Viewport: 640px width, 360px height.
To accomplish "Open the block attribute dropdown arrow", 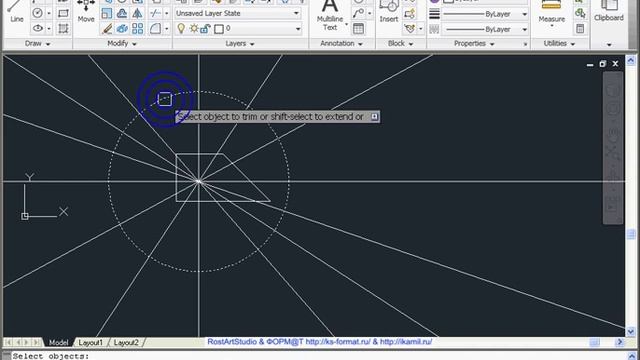I will pos(421,29).
